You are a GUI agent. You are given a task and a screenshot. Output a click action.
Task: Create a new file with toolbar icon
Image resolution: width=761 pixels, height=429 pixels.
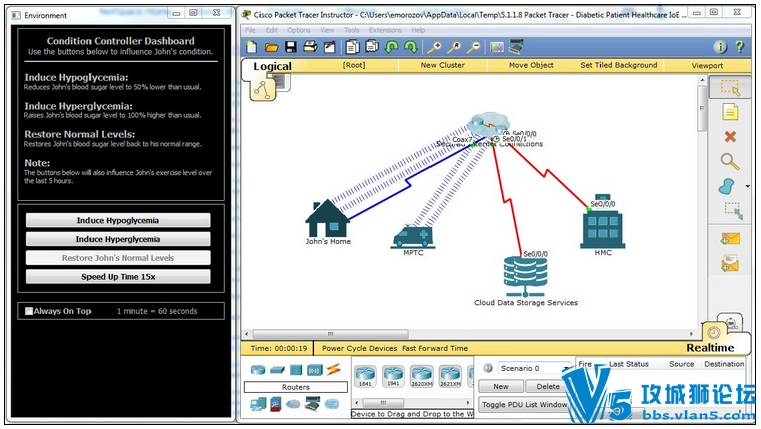pyautogui.click(x=251, y=47)
